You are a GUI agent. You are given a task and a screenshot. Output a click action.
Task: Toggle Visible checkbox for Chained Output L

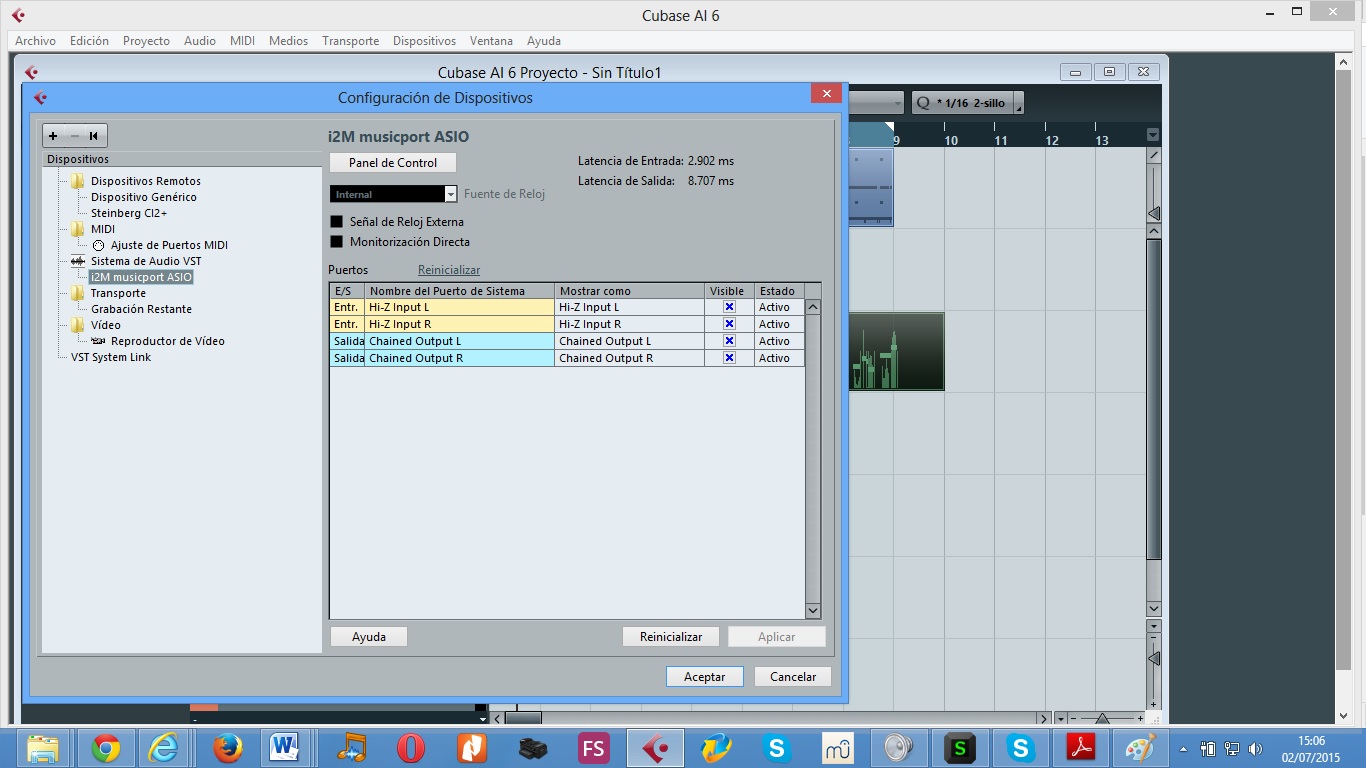729,341
